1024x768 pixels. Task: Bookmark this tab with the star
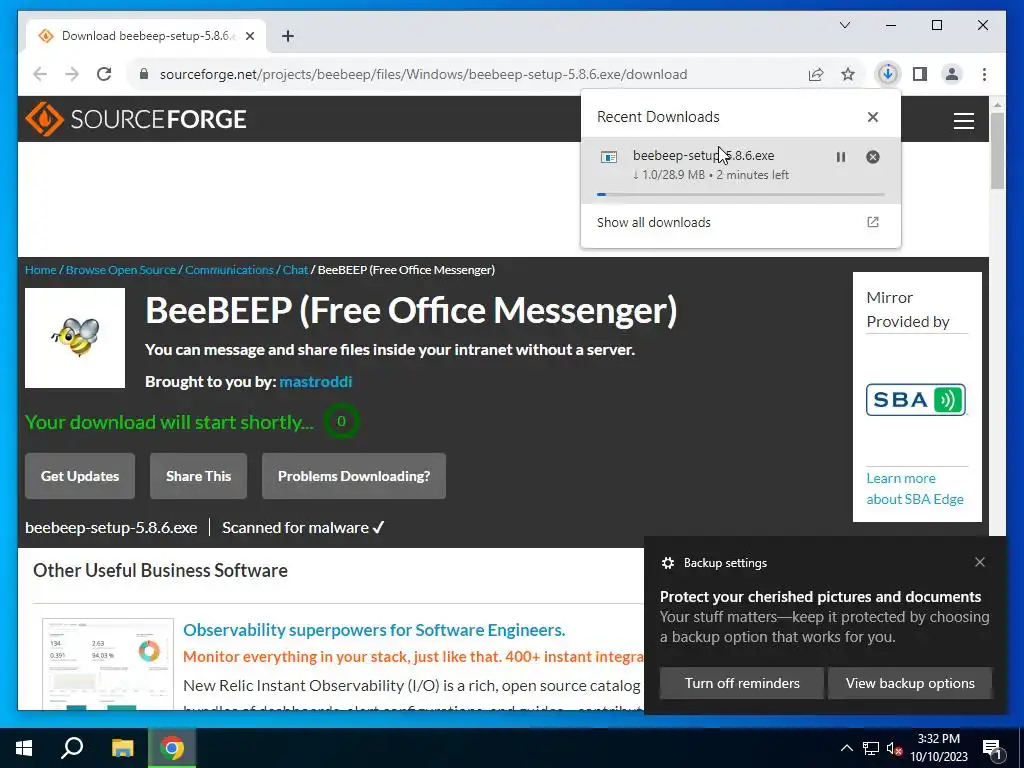(848, 74)
